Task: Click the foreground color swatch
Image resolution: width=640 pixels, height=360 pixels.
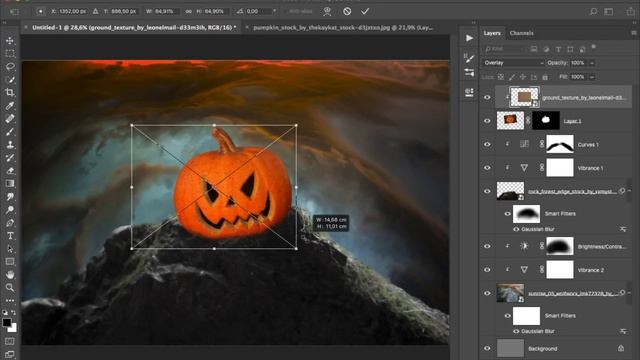Action: 7,322
